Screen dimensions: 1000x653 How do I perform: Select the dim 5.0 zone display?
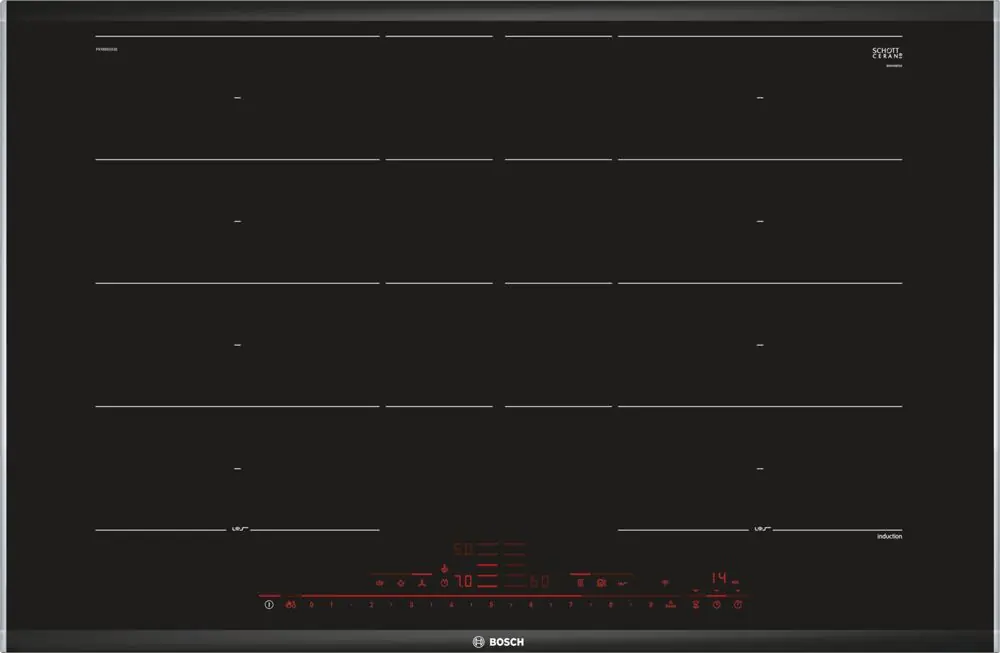point(463,549)
